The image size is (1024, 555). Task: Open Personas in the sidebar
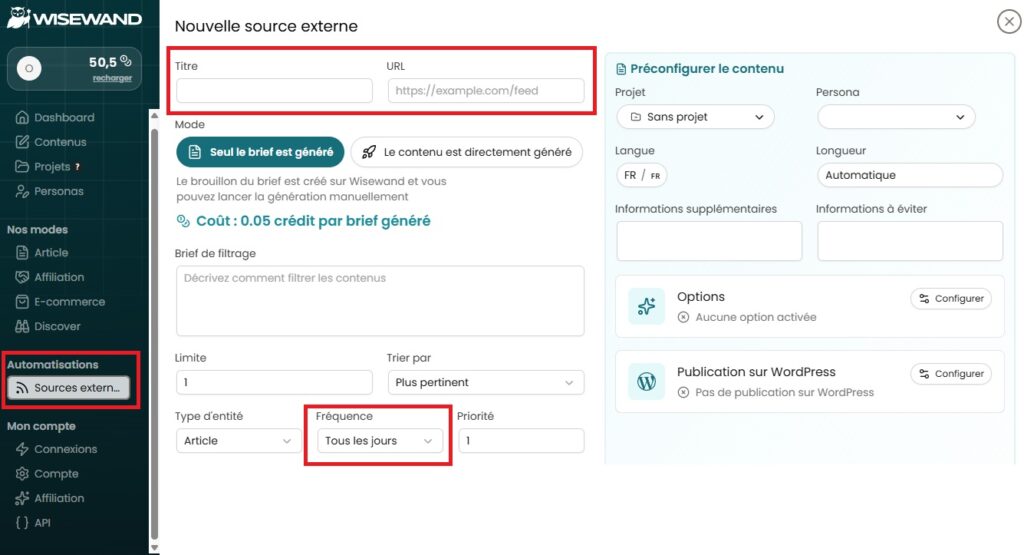pos(50,191)
